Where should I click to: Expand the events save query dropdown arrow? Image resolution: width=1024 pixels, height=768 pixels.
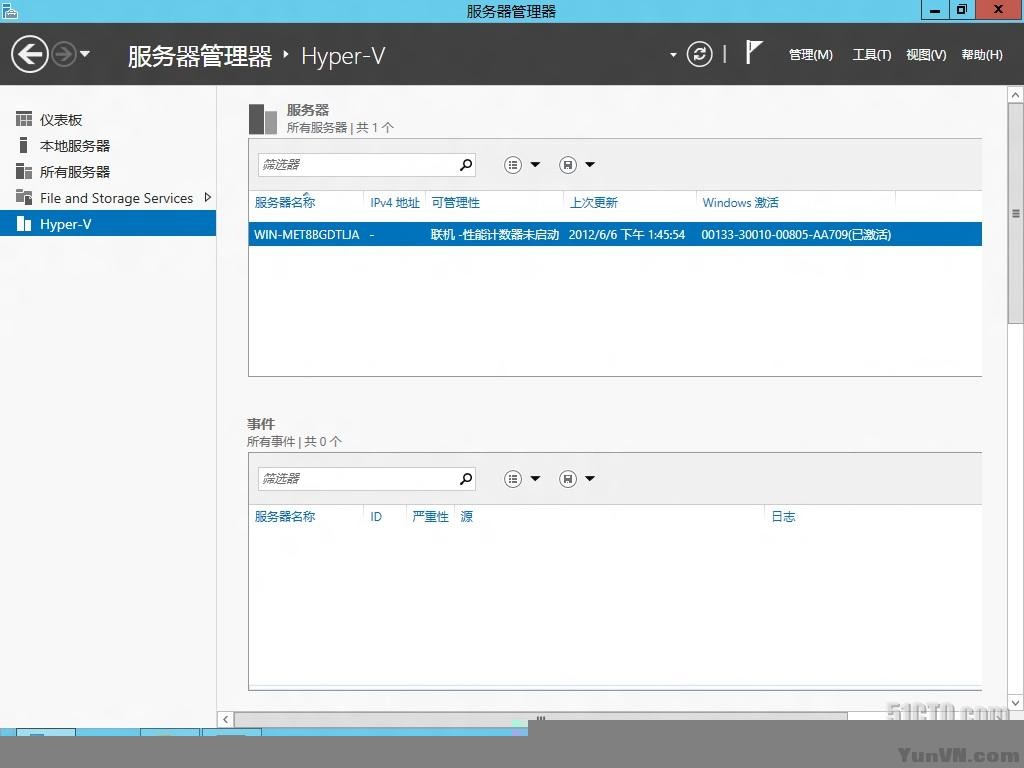click(x=590, y=479)
